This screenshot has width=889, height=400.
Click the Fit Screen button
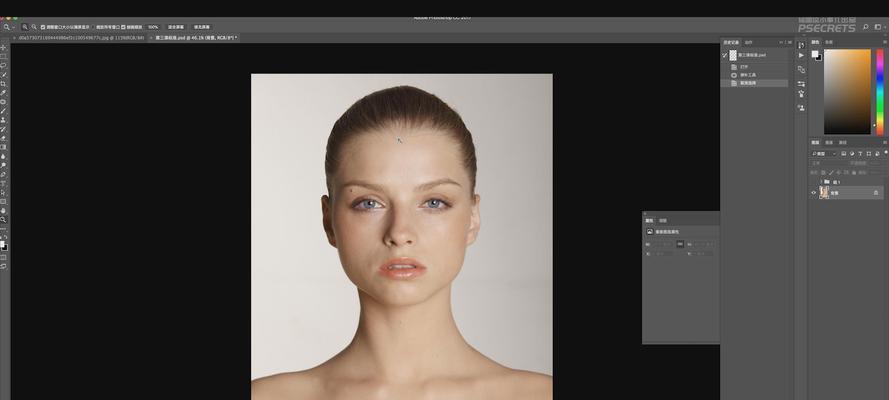click(176, 27)
